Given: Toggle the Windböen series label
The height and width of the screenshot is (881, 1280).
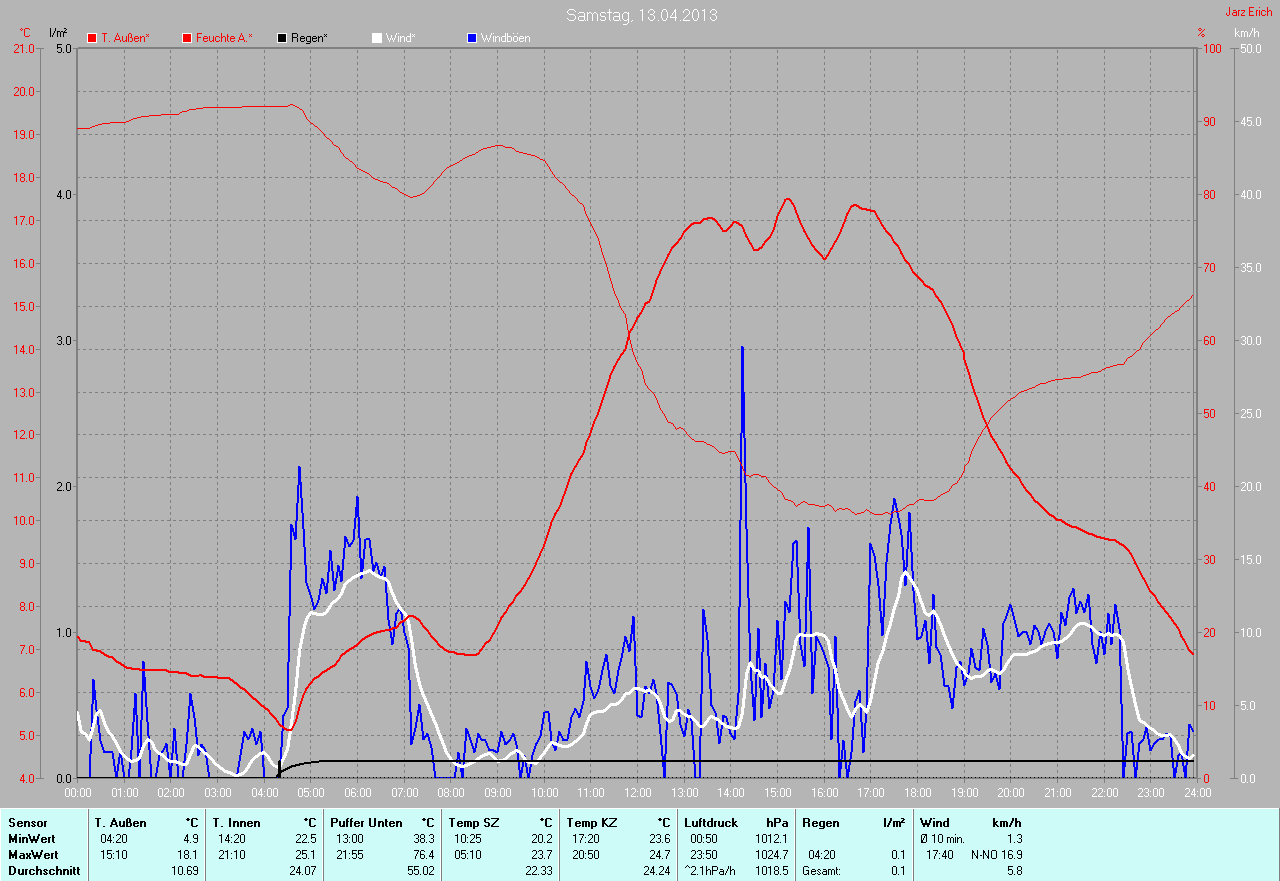Looking at the screenshot, I should (505, 38).
